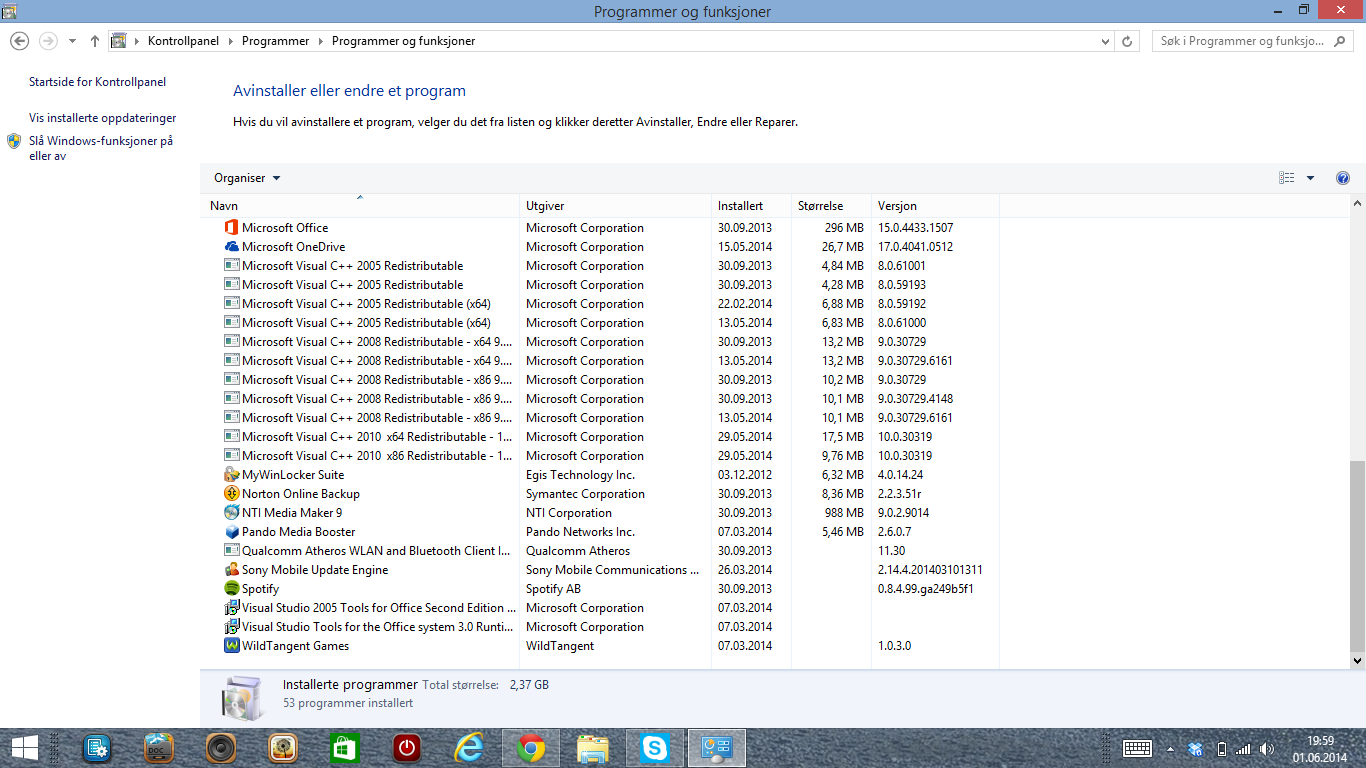Open the help question mark icon

point(1343,178)
